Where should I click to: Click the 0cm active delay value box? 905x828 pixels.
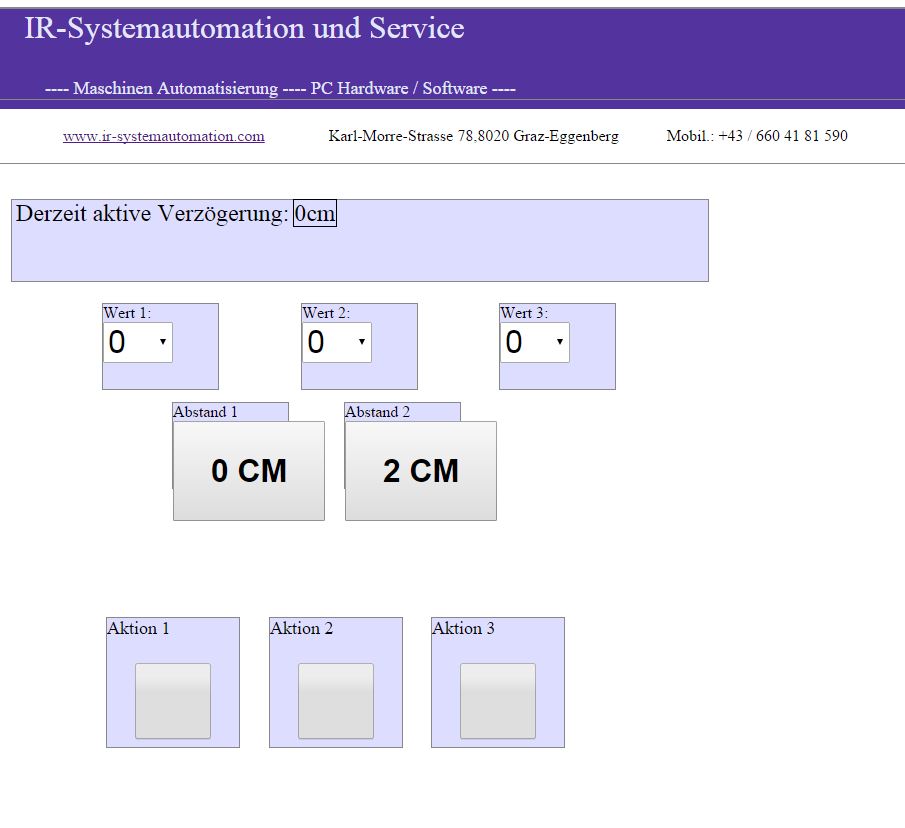point(315,213)
